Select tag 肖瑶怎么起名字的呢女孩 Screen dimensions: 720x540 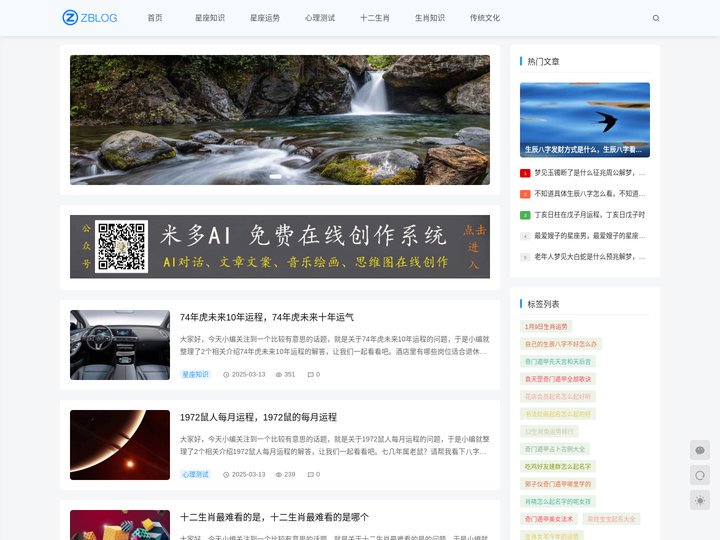(558, 502)
